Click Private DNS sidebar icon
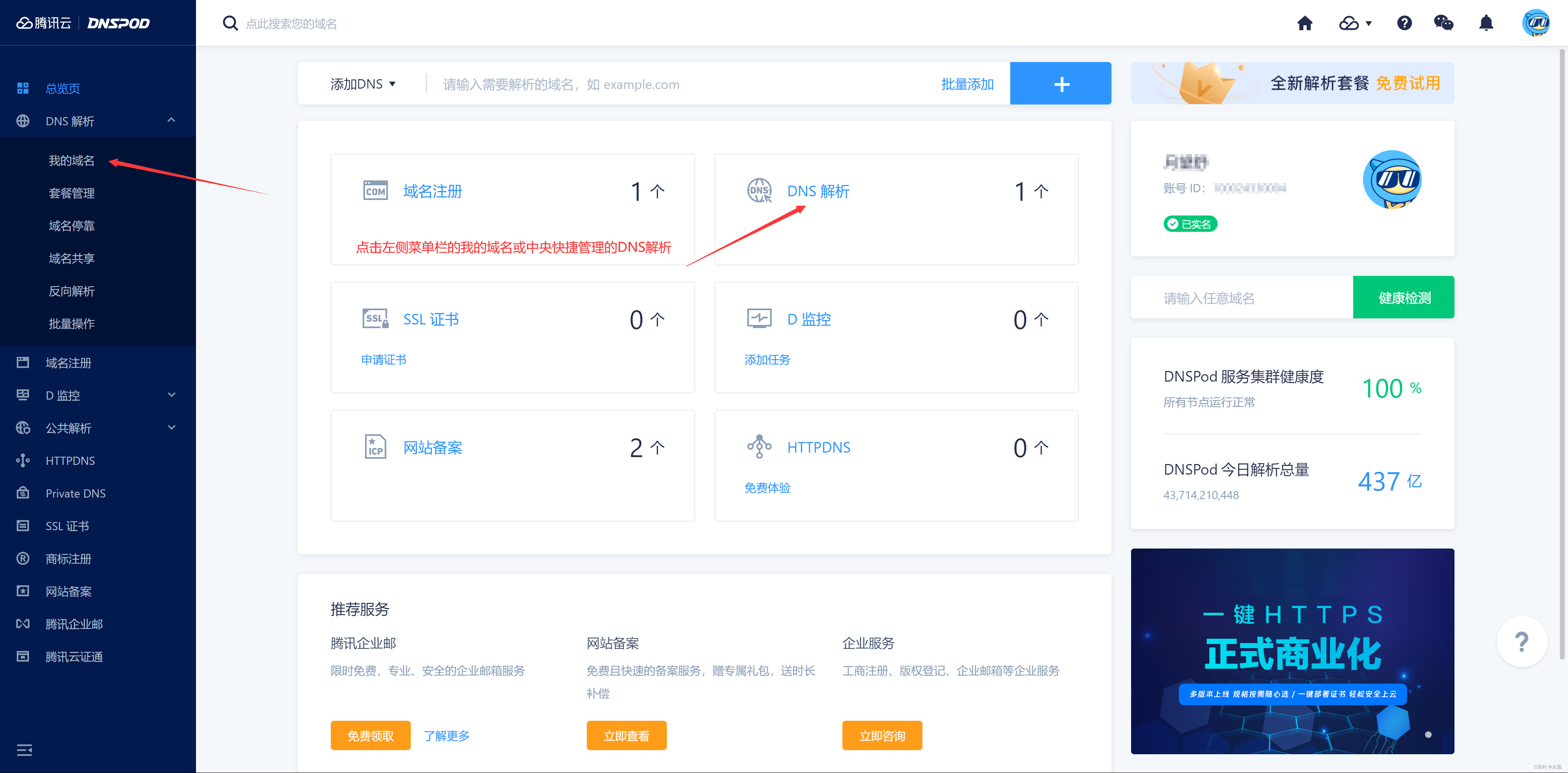 (22, 493)
